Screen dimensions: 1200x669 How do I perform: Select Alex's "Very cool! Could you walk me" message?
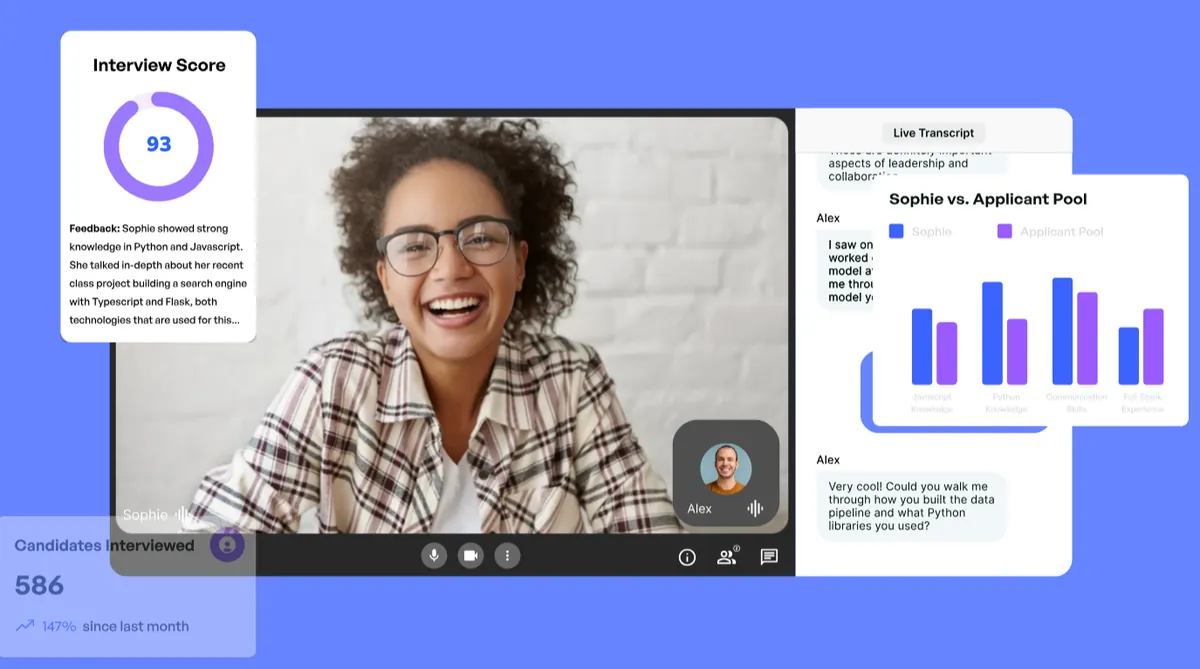point(912,506)
